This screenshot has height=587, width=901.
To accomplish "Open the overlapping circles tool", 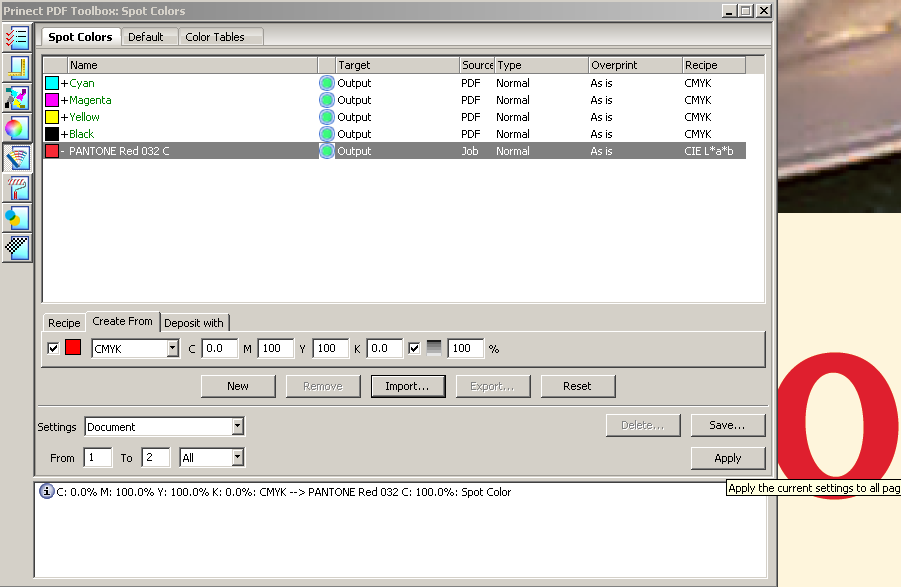I will (17, 218).
